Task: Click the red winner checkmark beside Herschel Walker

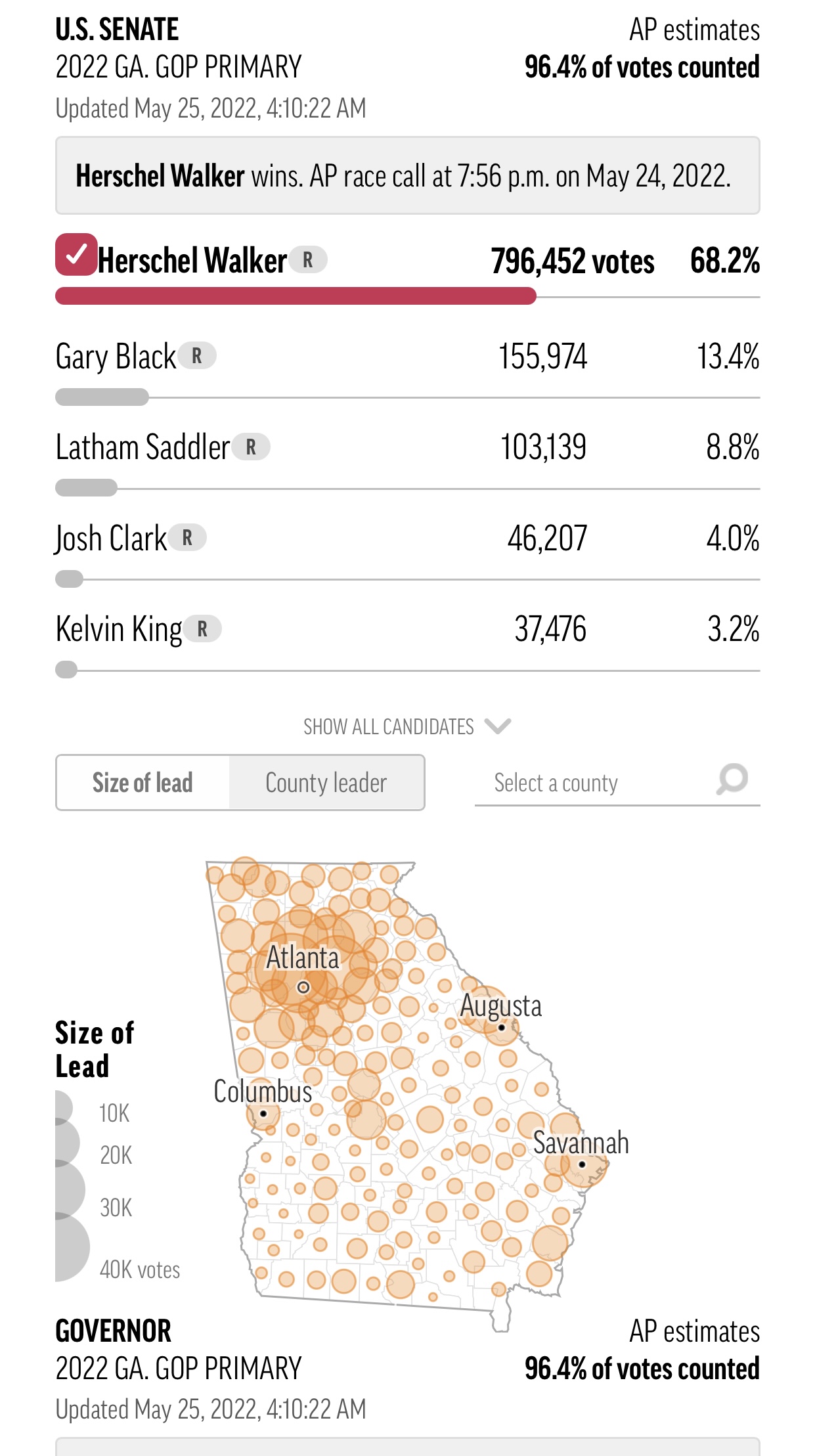Action: point(76,255)
